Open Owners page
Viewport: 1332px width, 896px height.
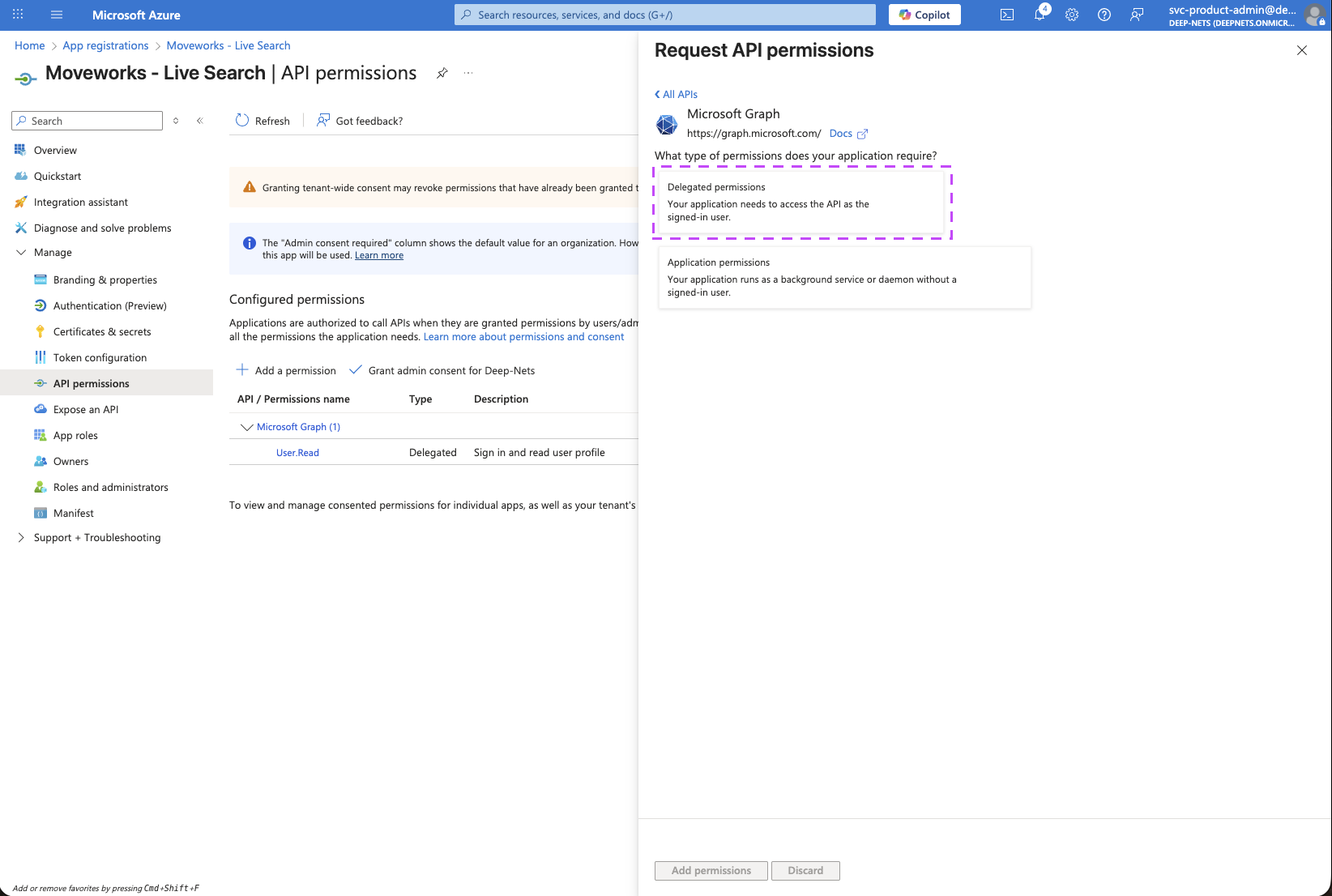(x=71, y=461)
